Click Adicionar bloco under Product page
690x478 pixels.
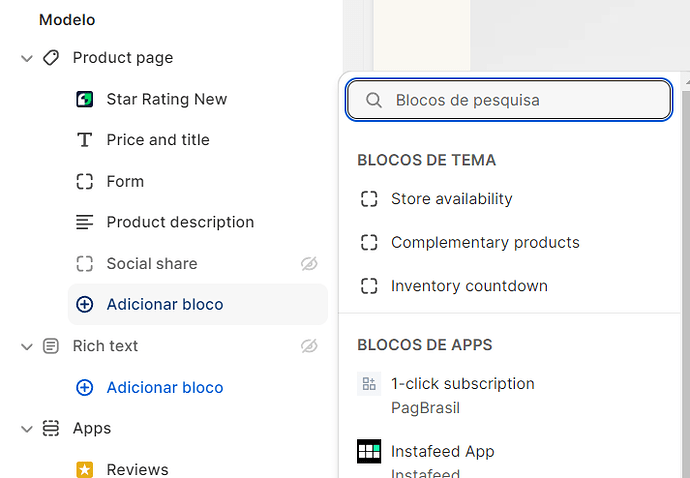point(165,304)
